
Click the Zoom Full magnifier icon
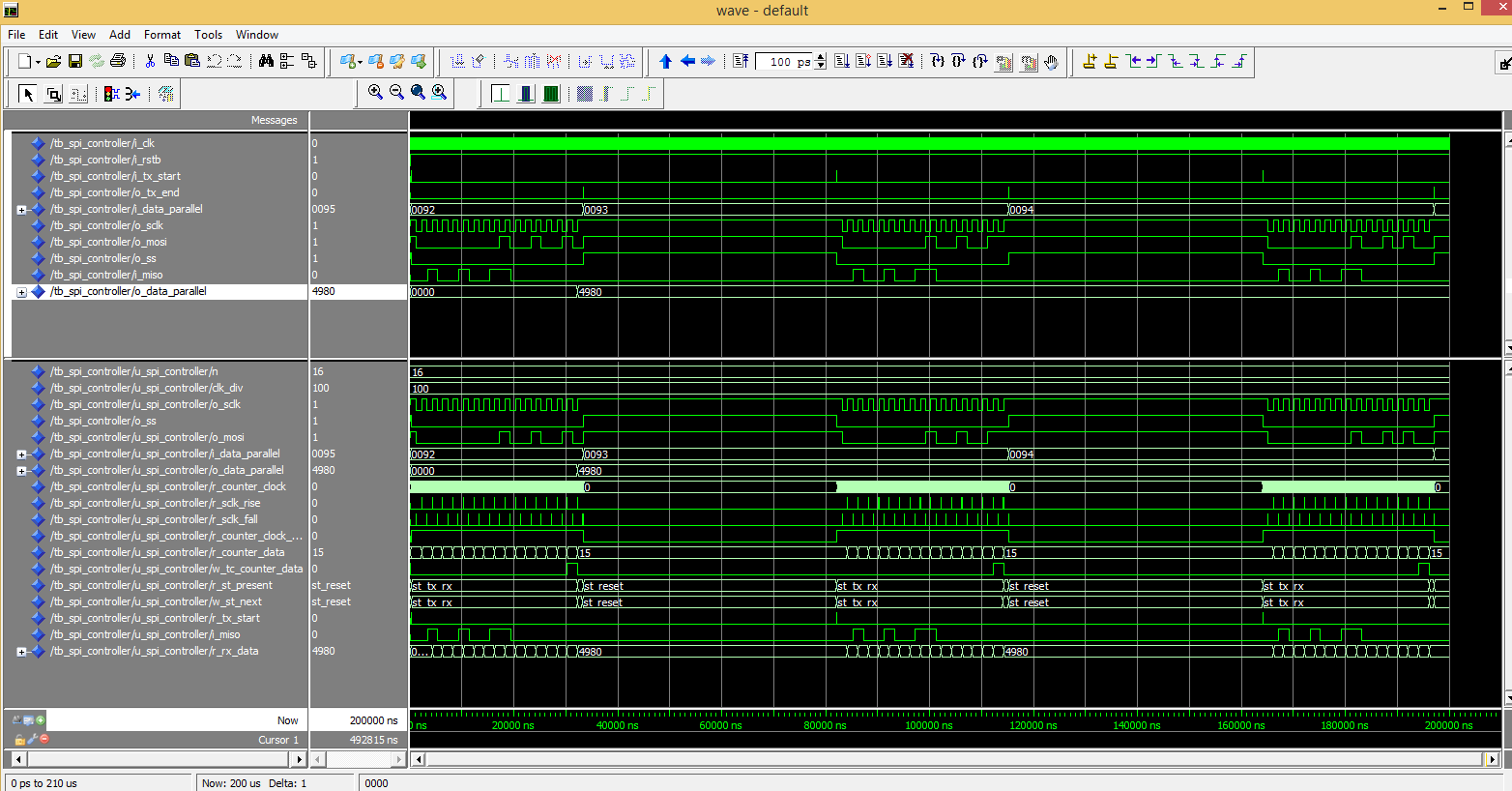418,92
